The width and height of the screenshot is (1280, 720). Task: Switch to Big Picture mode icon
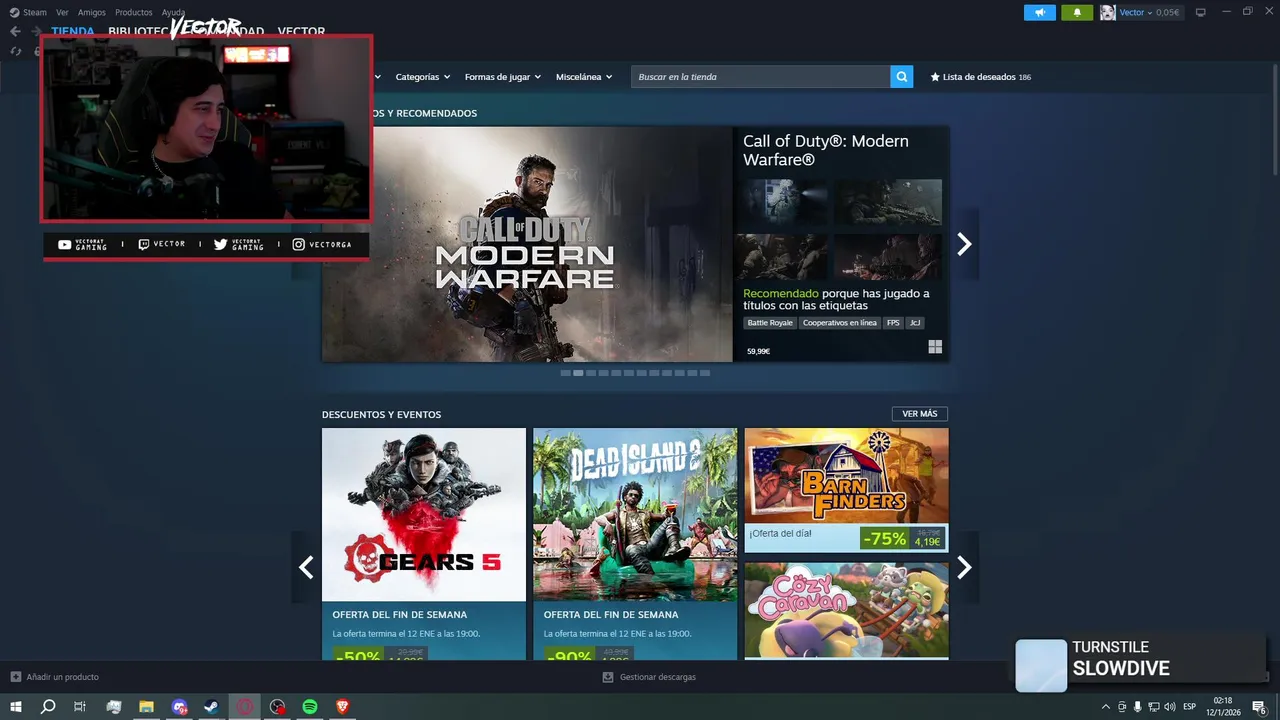(1201, 13)
